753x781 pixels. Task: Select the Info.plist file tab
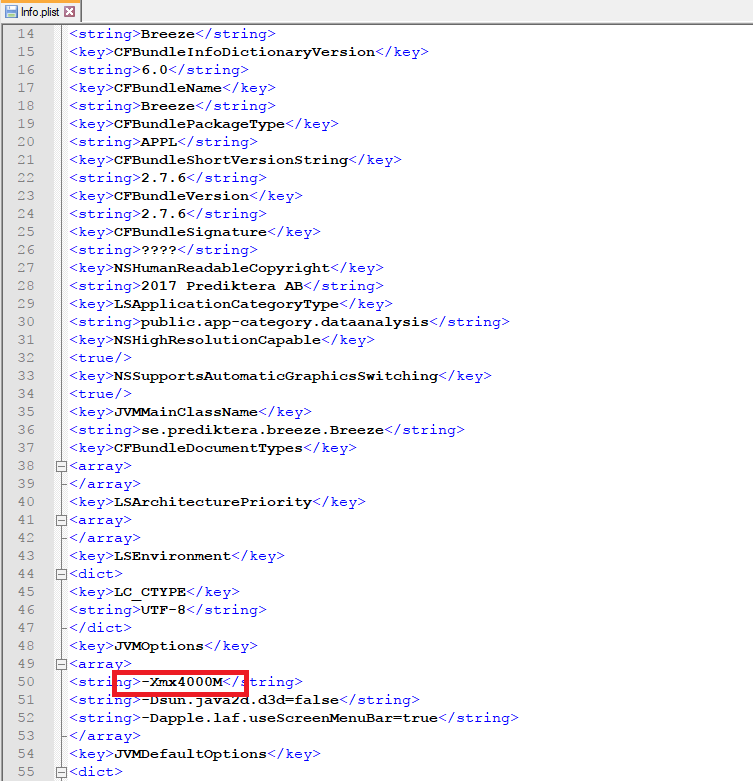point(40,12)
